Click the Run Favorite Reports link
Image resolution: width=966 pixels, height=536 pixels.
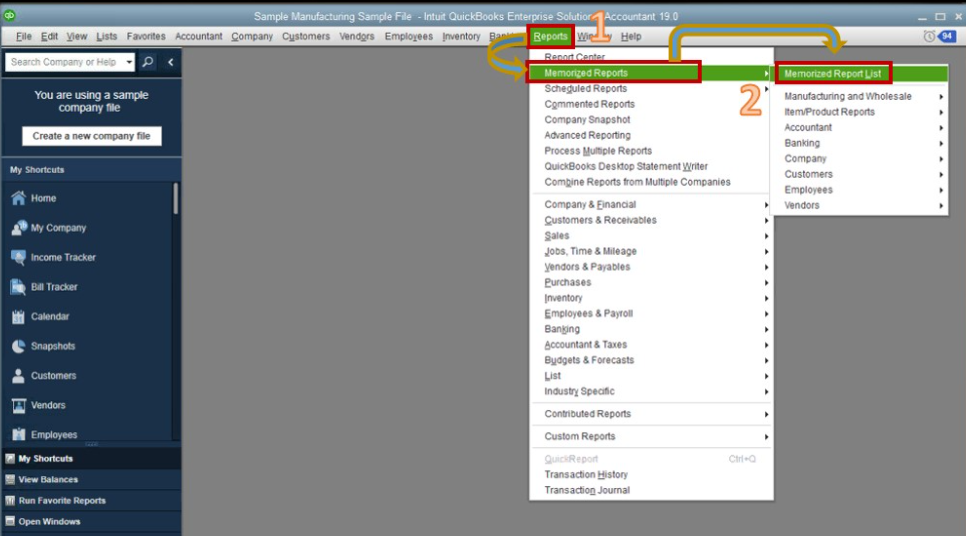click(x=62, y=500)
